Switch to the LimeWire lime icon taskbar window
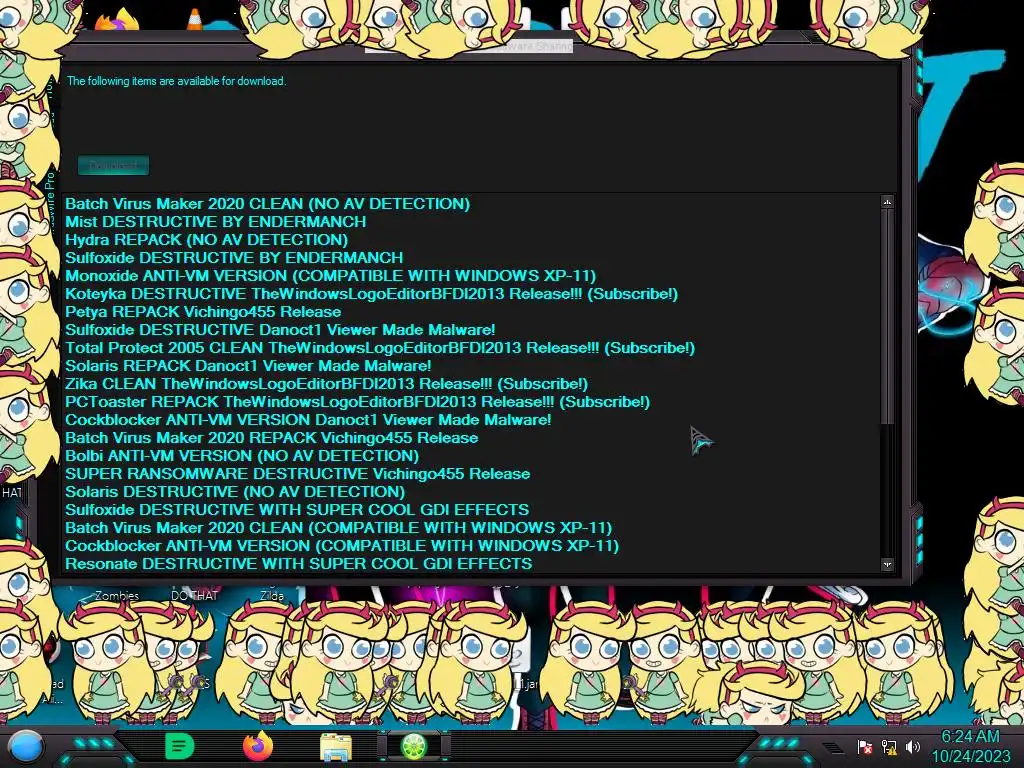Image resolution: width=1024 pixels, height=768 pixels. [x=414, y=746]
